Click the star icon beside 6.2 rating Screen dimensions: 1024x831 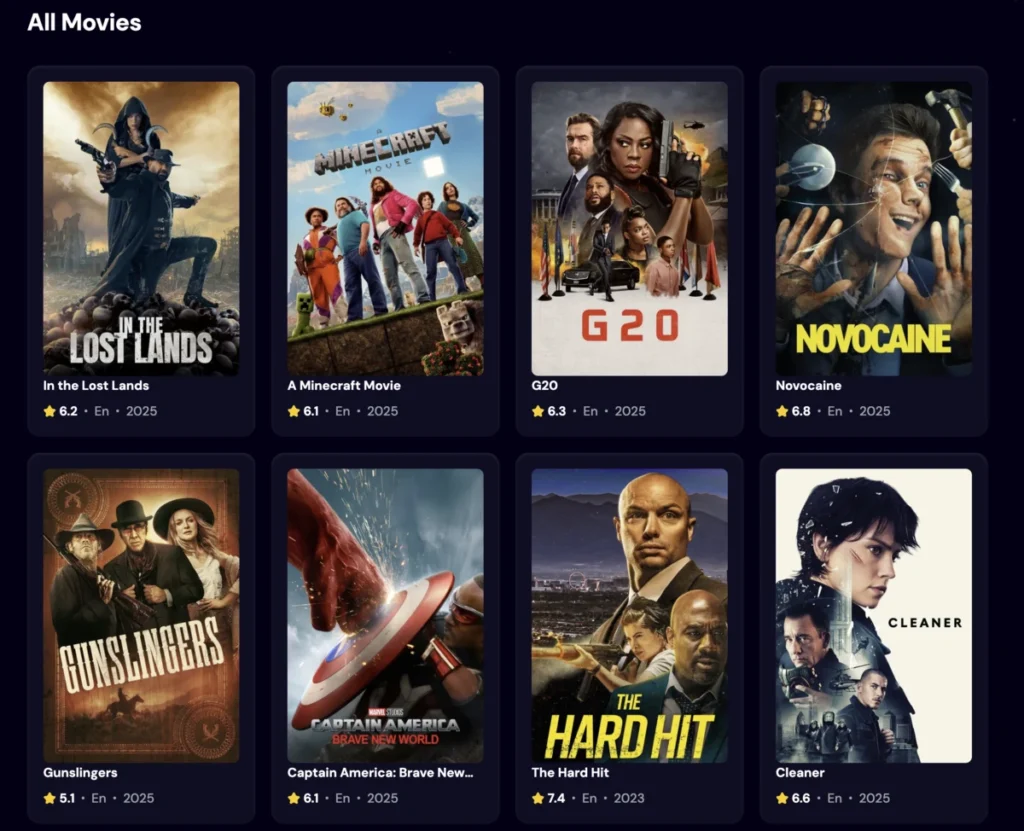click(x=49, y=411)
